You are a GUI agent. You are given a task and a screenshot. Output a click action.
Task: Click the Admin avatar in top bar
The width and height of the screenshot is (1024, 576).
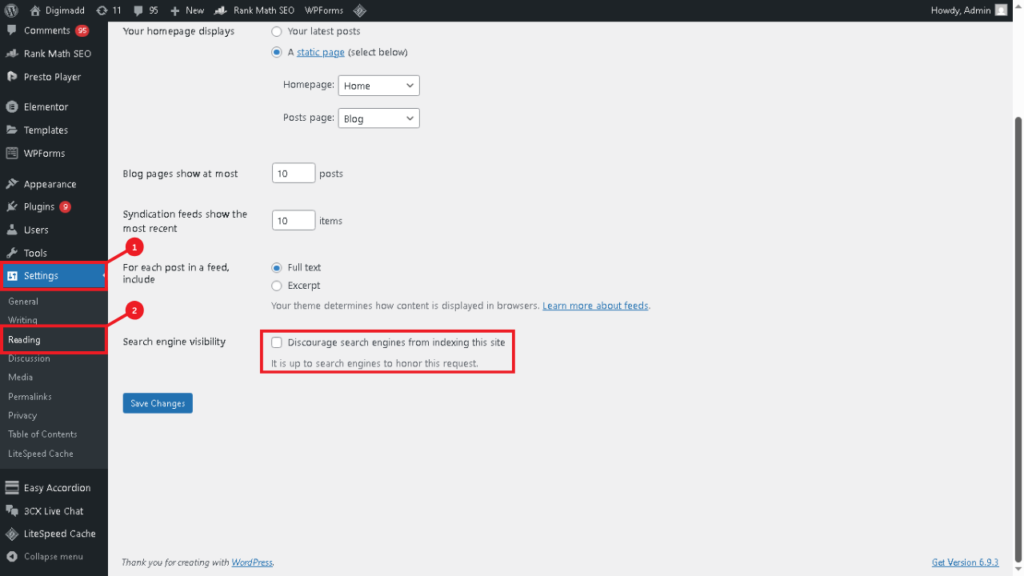coord(1001,10)
